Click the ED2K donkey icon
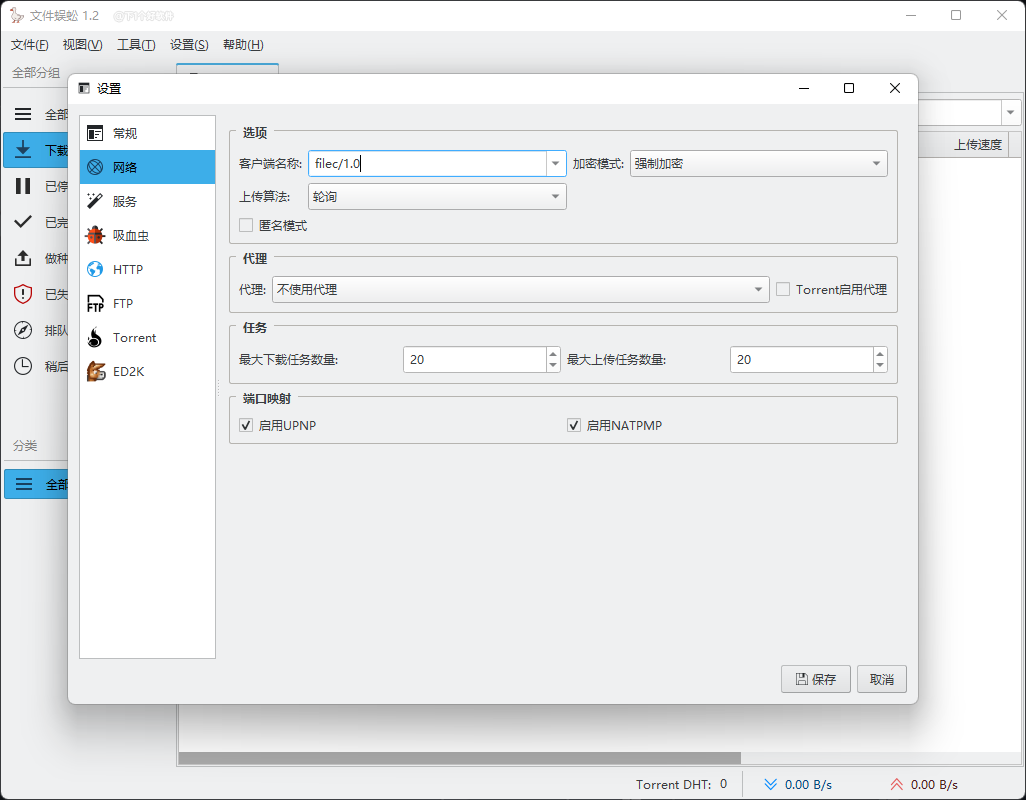This screenshot has width=1026, height=800. (x=96, y=372)
